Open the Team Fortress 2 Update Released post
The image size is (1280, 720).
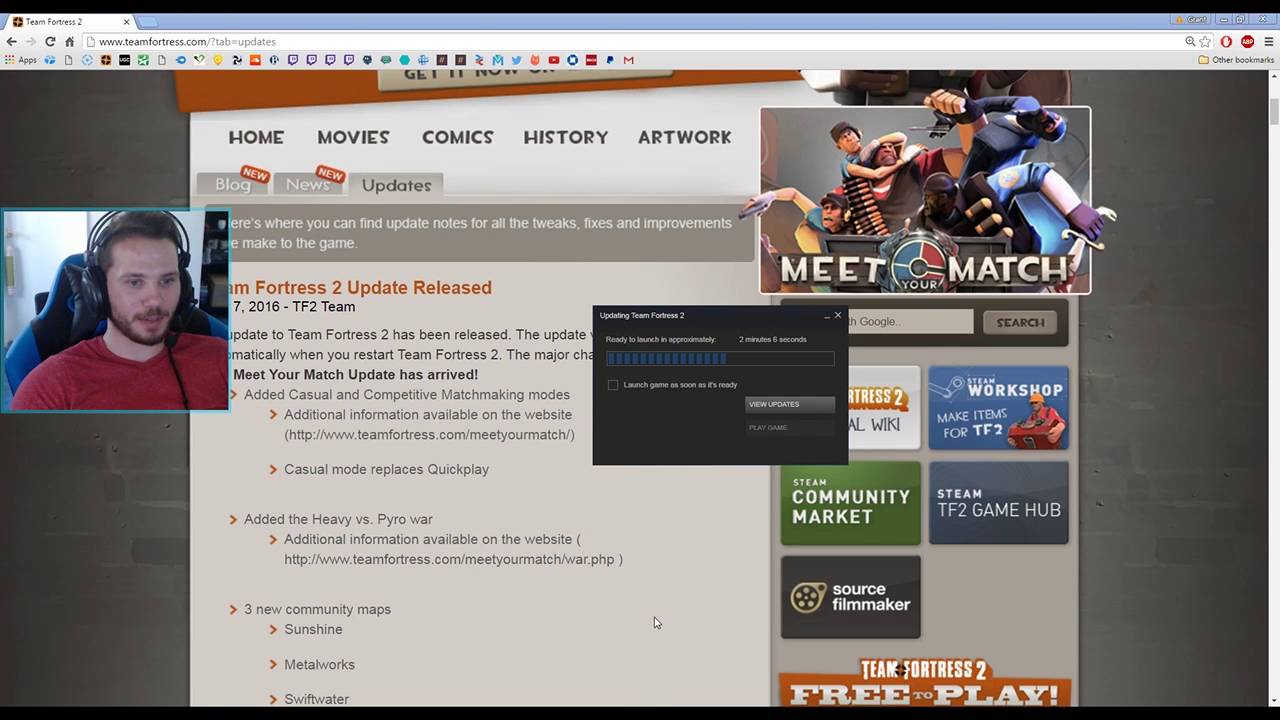coord(360,288)
